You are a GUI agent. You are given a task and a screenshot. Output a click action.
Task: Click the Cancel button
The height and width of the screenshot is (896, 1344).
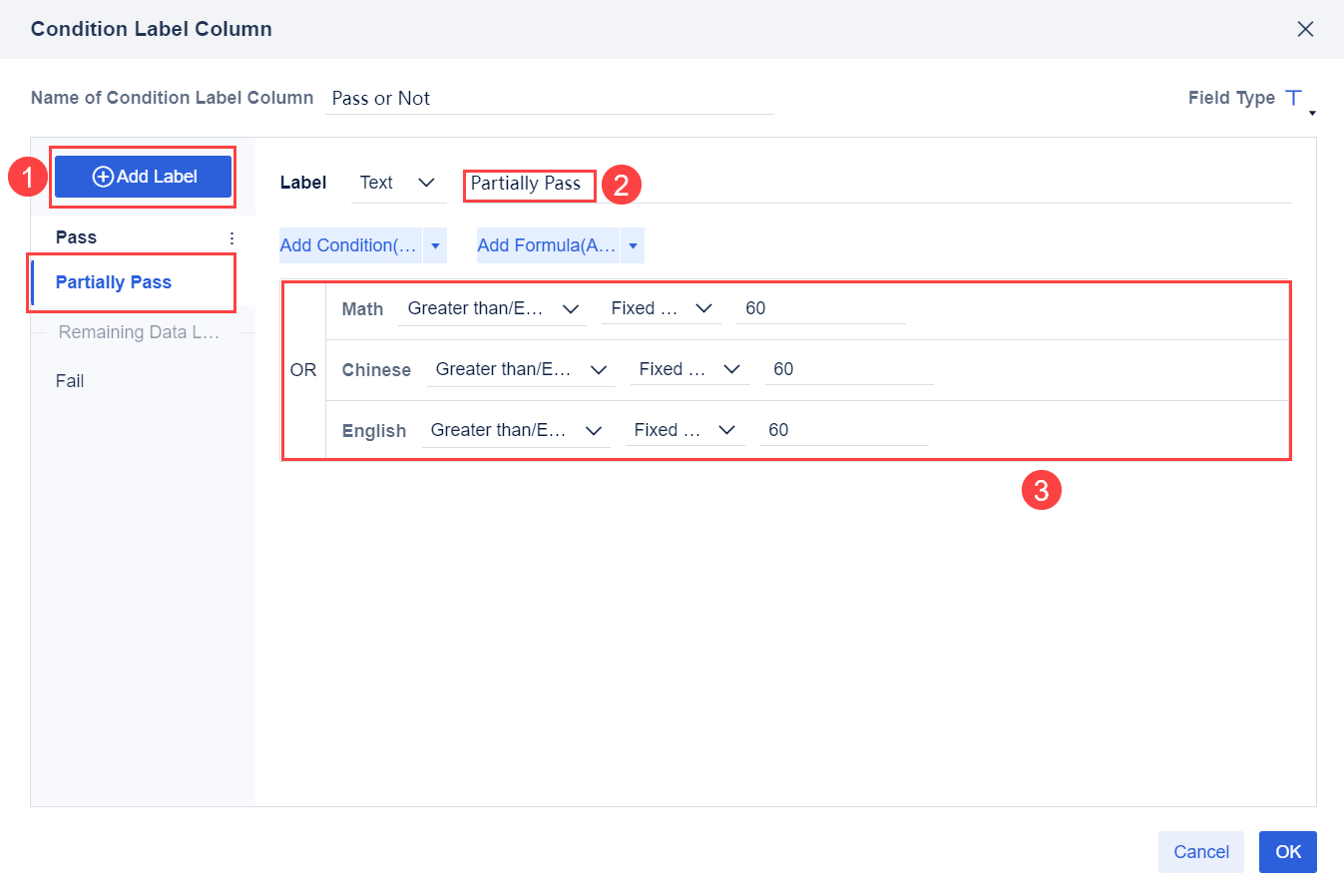(1200, 851)
